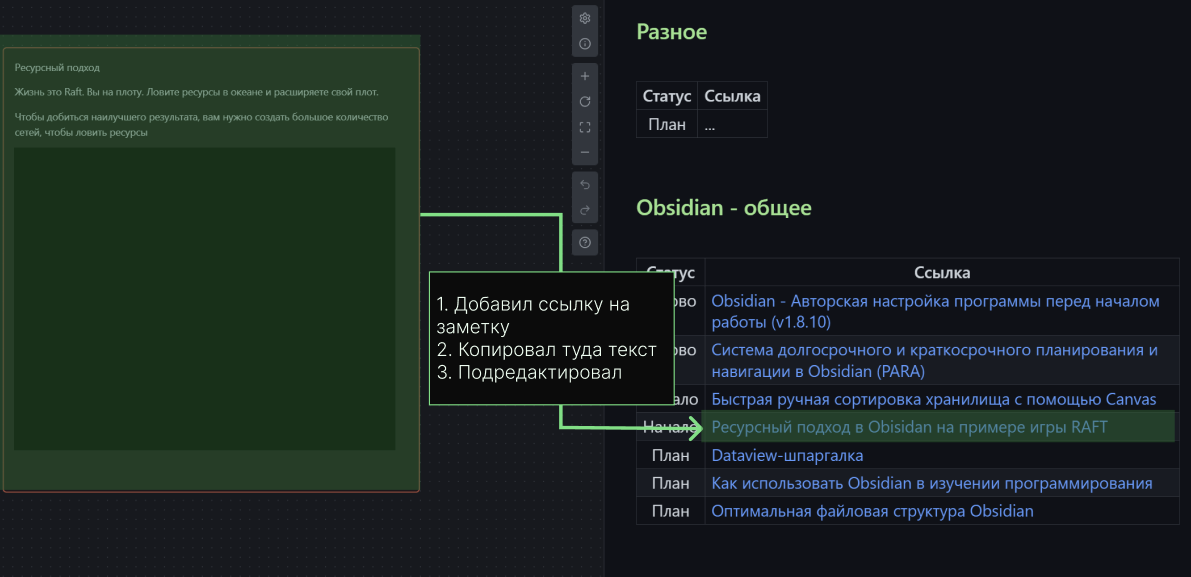Open canvas help question mark icon
The width and height of the screenshot is (1191, 577).
(x=585, y=242)
